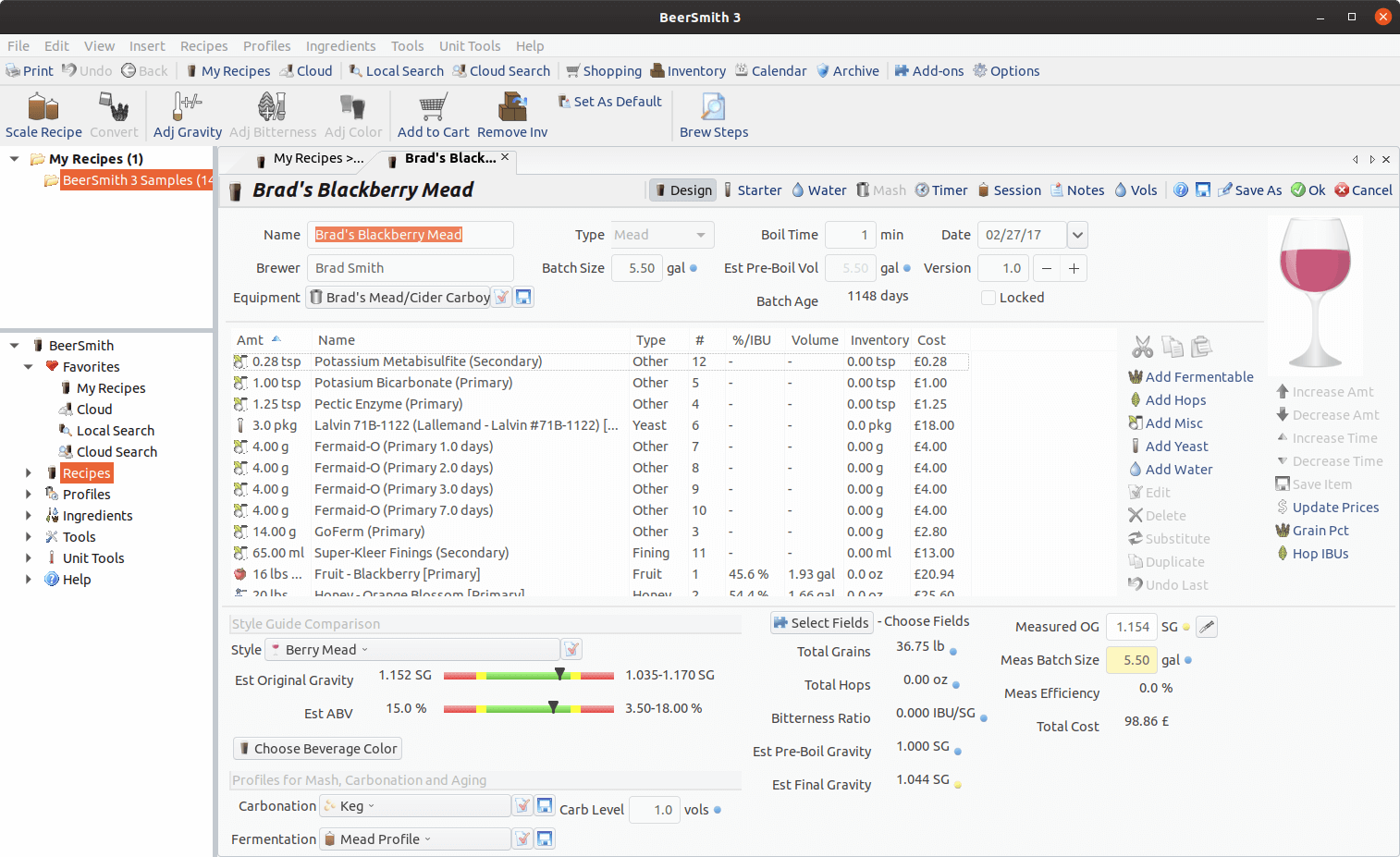Click Add Misc ingredient

(1166, 423)
